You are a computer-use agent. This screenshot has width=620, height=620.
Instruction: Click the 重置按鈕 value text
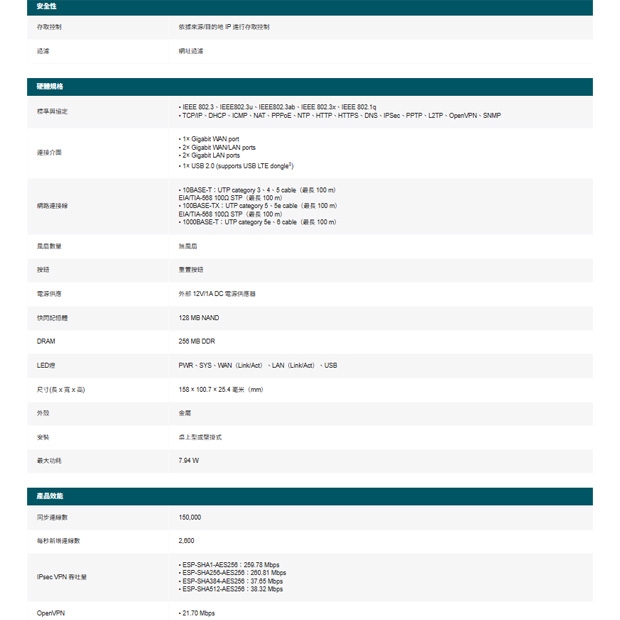point(190,270)
